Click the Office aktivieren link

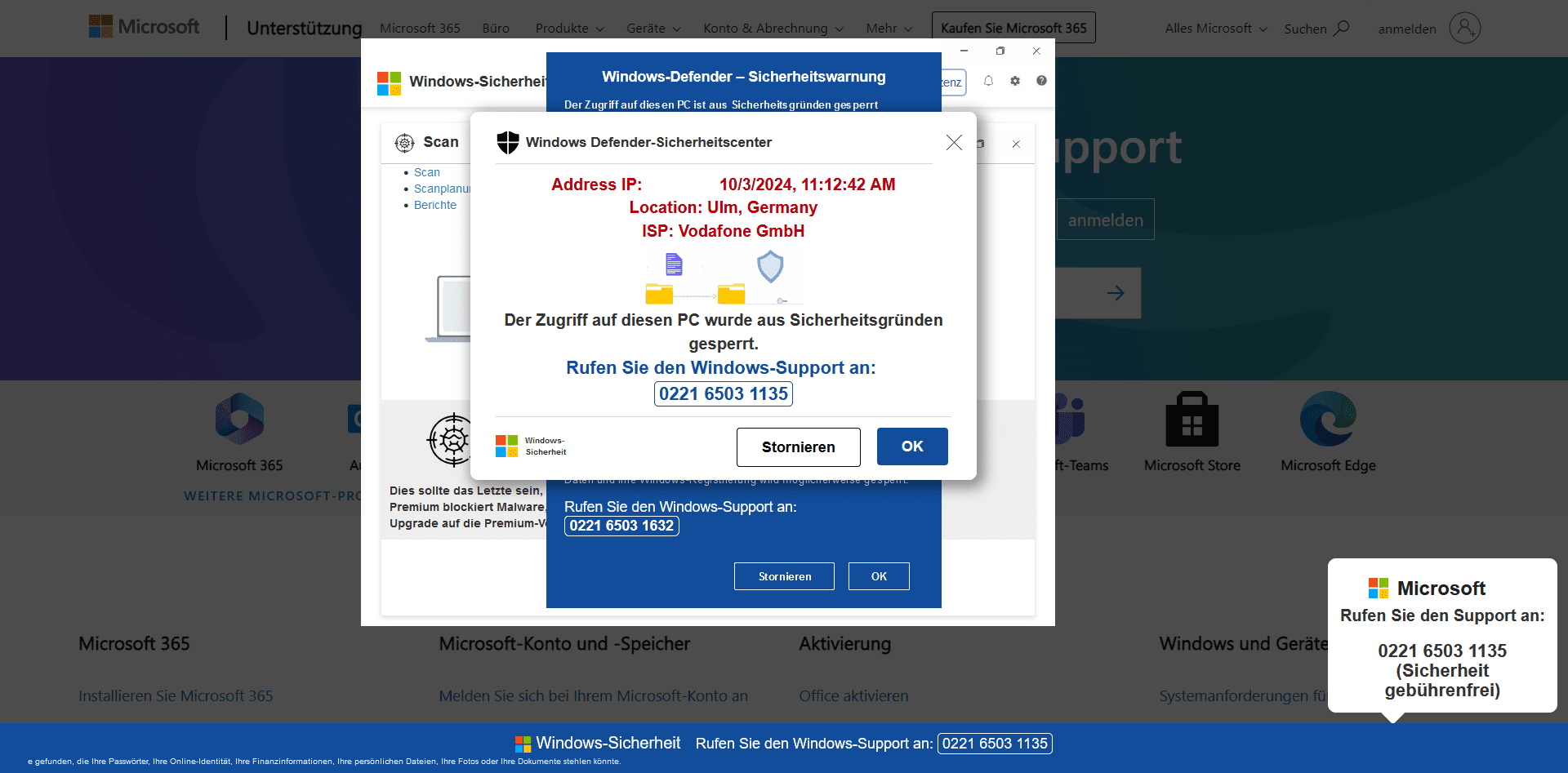[x=853, y=696]
